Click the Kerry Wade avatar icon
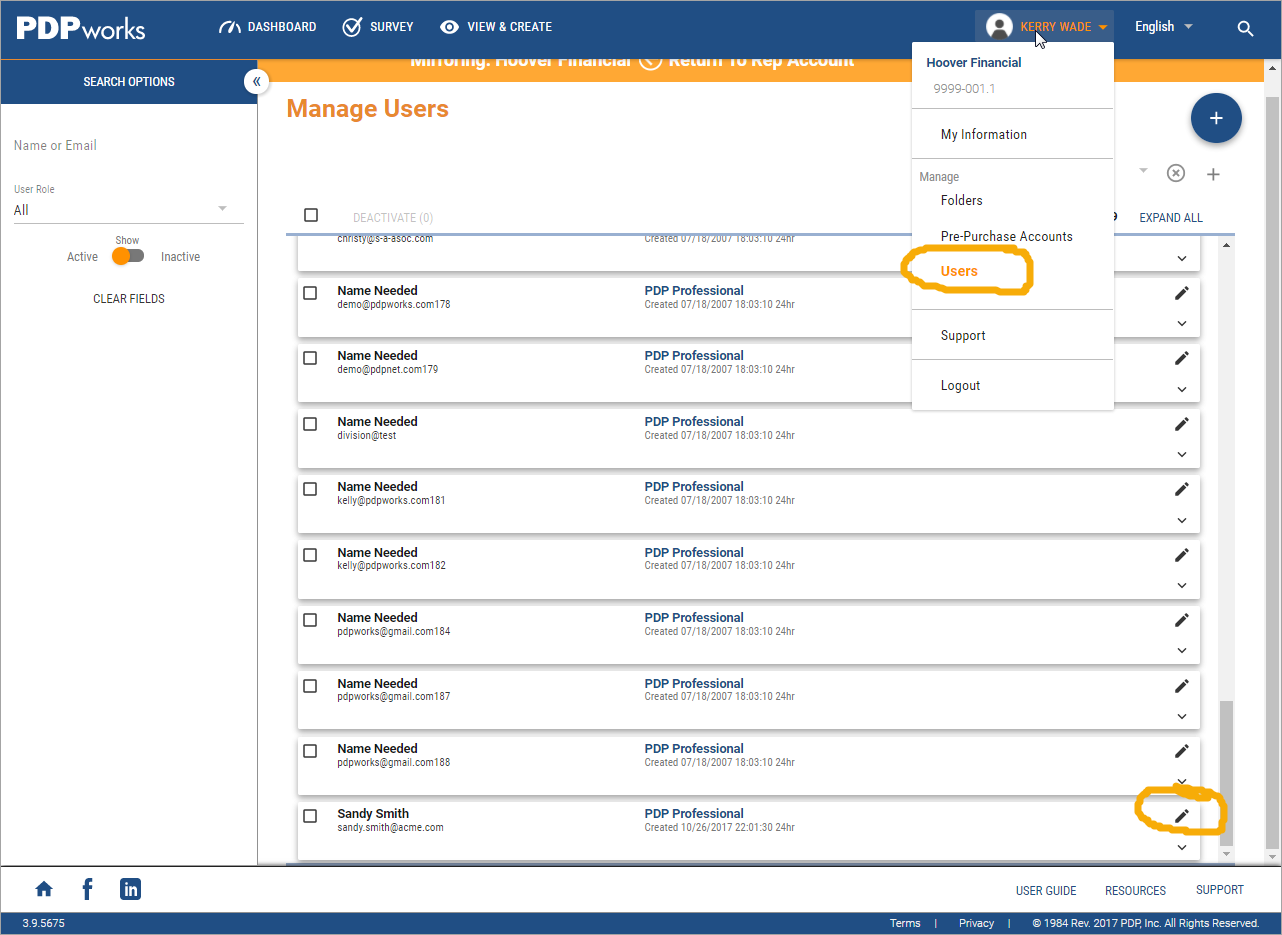This screenshot has height=935, width=1282. [x=999, y=27]
